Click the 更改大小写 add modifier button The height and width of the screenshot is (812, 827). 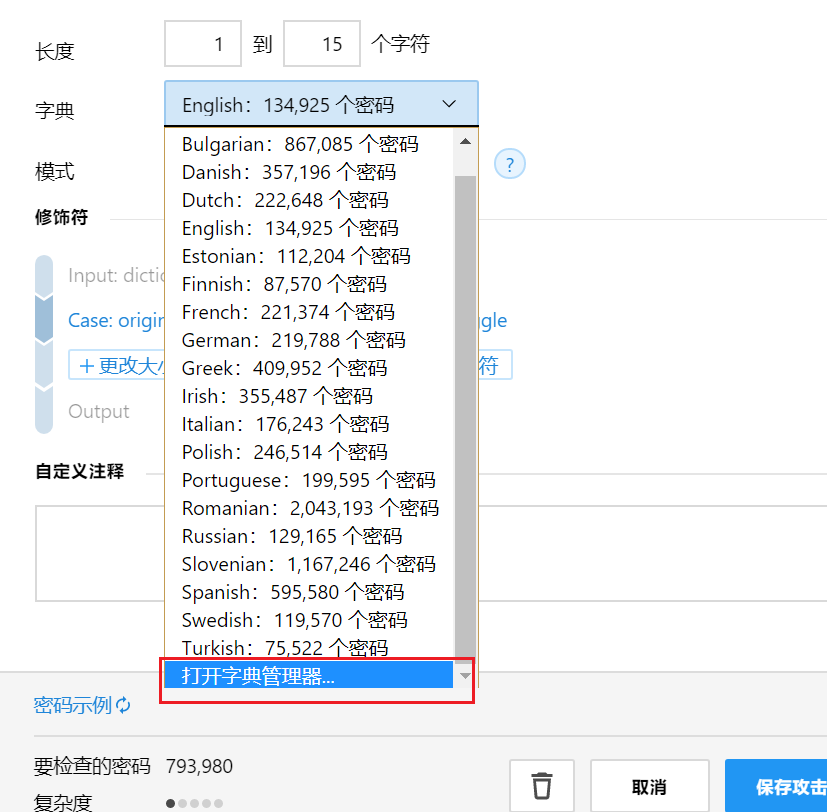[115, 365]
